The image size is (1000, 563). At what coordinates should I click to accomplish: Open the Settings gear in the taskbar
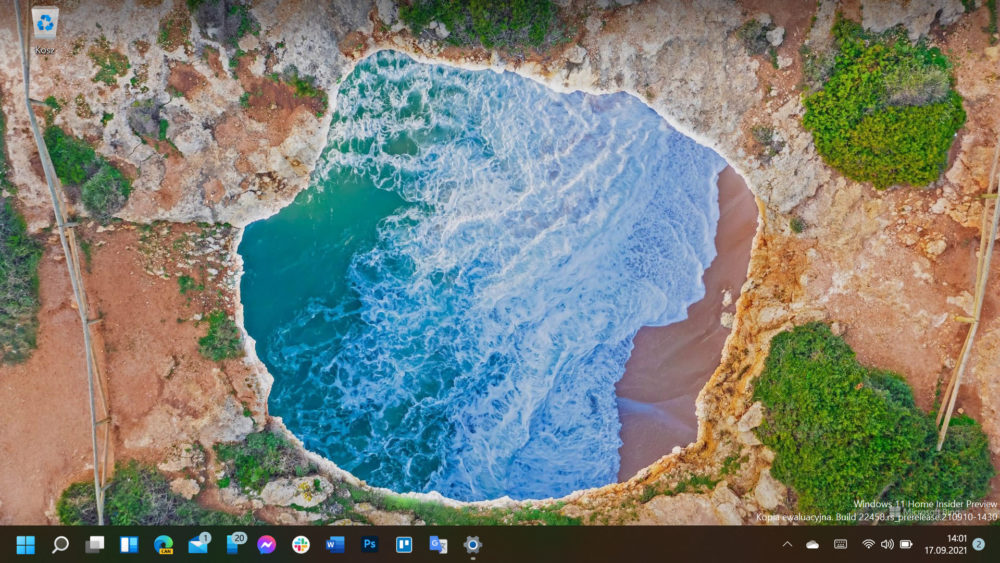[x=473, y=545]
